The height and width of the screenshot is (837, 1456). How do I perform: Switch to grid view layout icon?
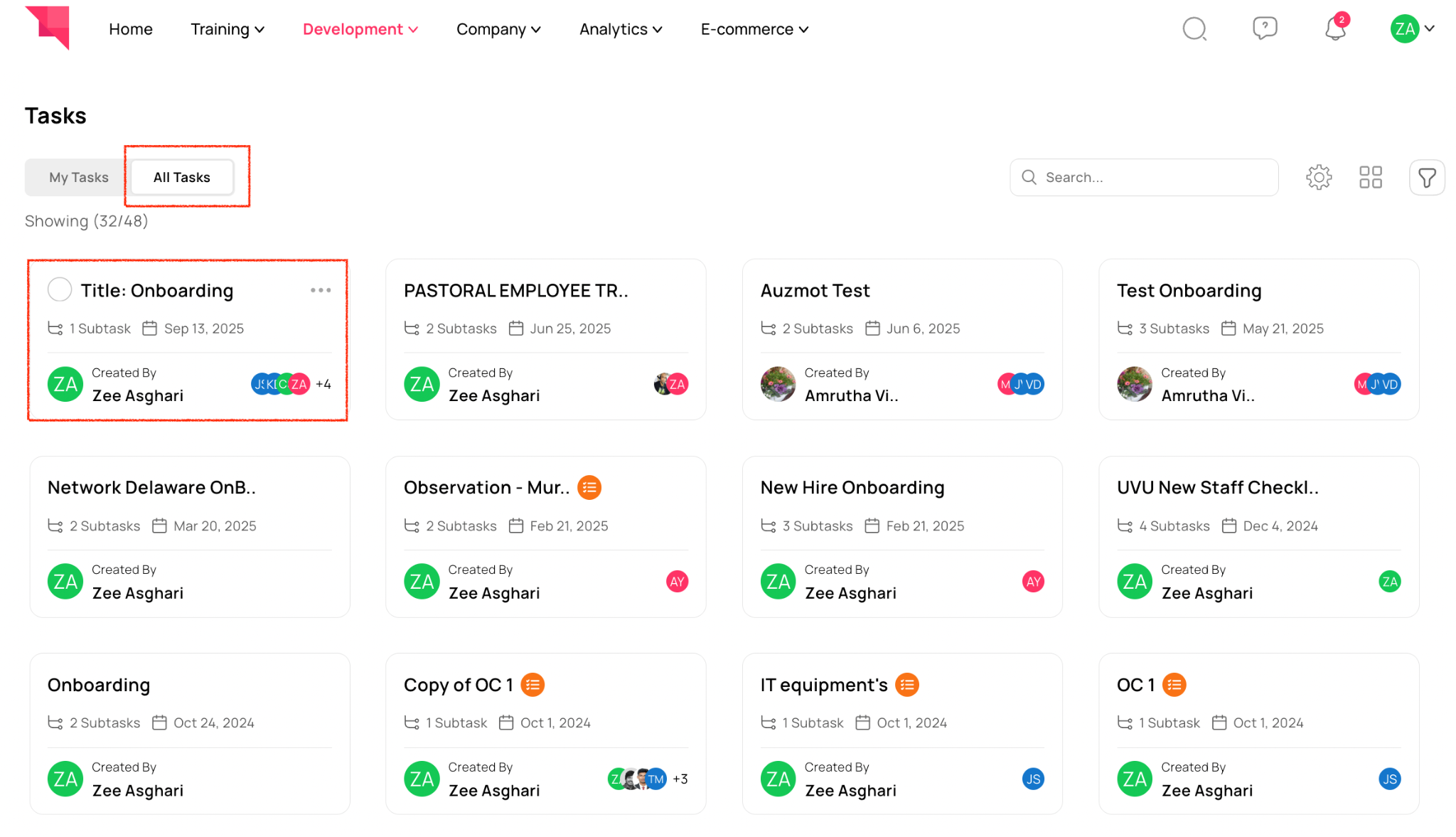[1370, 177]
